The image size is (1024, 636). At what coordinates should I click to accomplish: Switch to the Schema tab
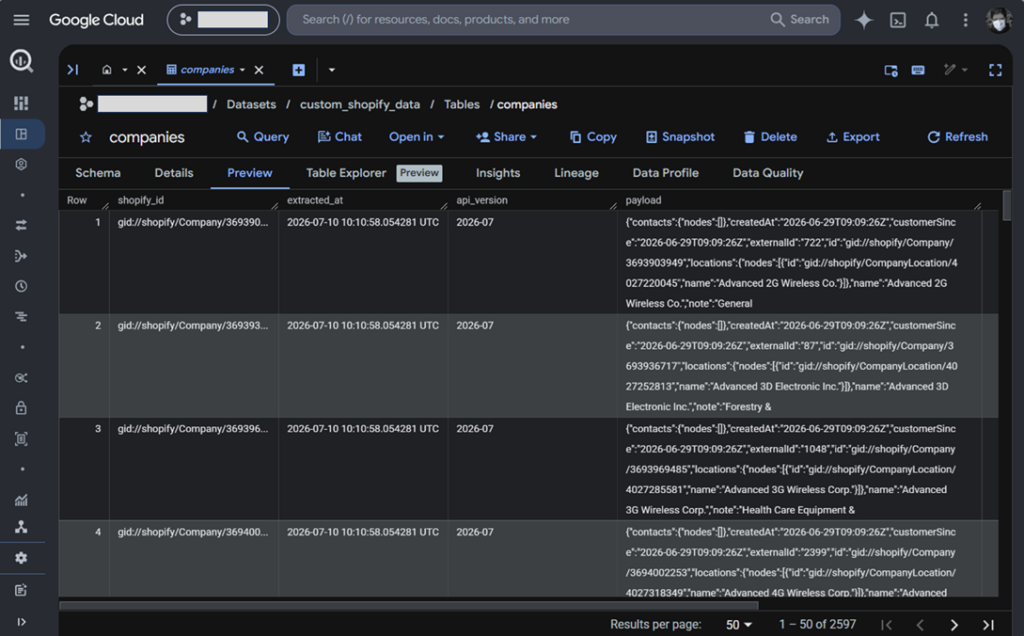click(x=98, y=173)
